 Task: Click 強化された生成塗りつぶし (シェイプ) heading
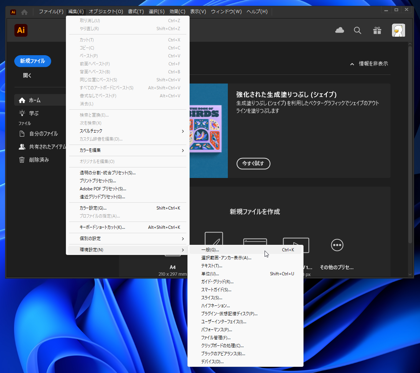[286, 94]
